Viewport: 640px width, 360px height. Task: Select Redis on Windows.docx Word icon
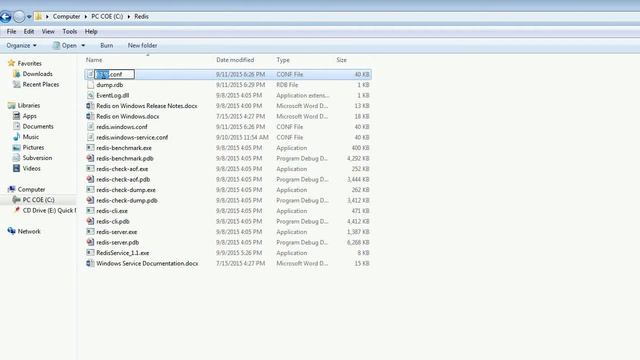coord(90,116)
